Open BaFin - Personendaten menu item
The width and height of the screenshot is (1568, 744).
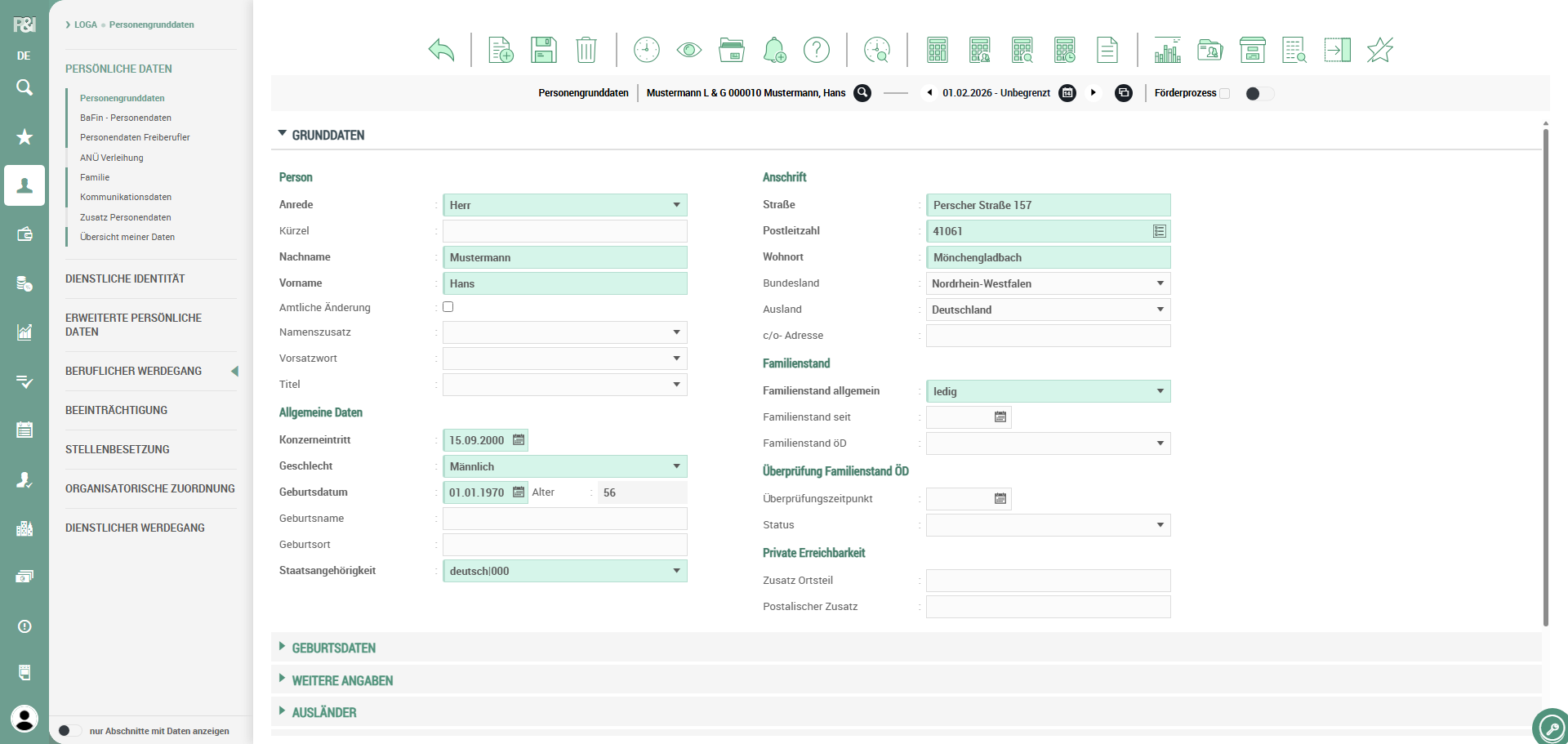125,118
